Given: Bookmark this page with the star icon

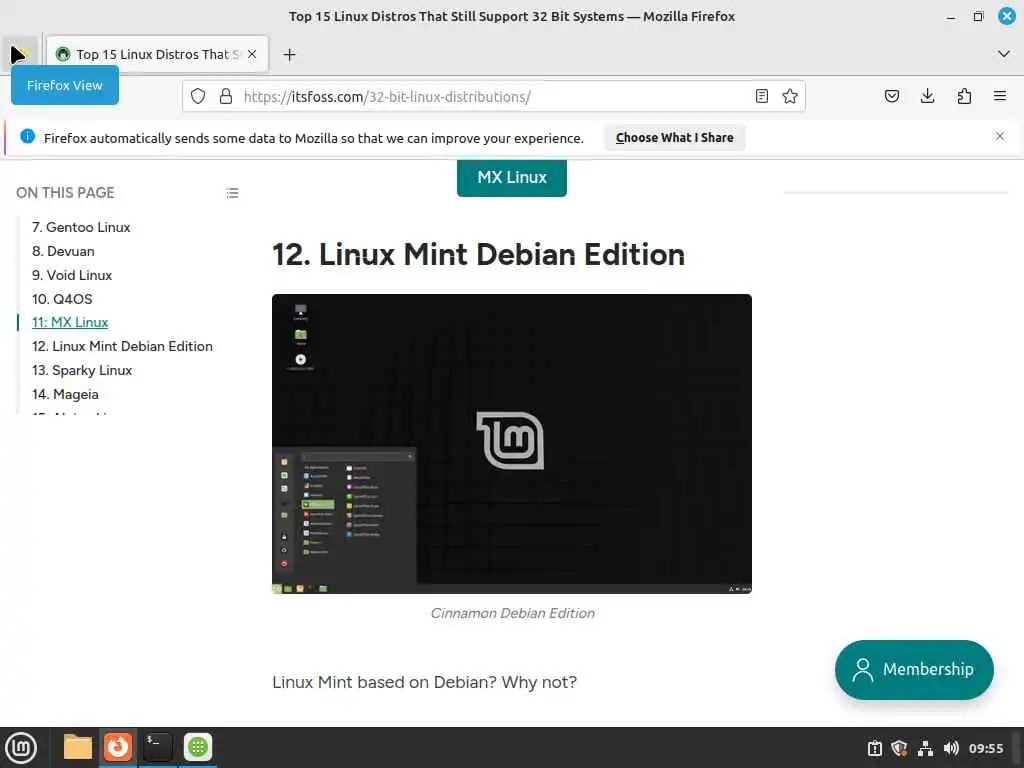Looking at the screenshot, I should point(790,97).
